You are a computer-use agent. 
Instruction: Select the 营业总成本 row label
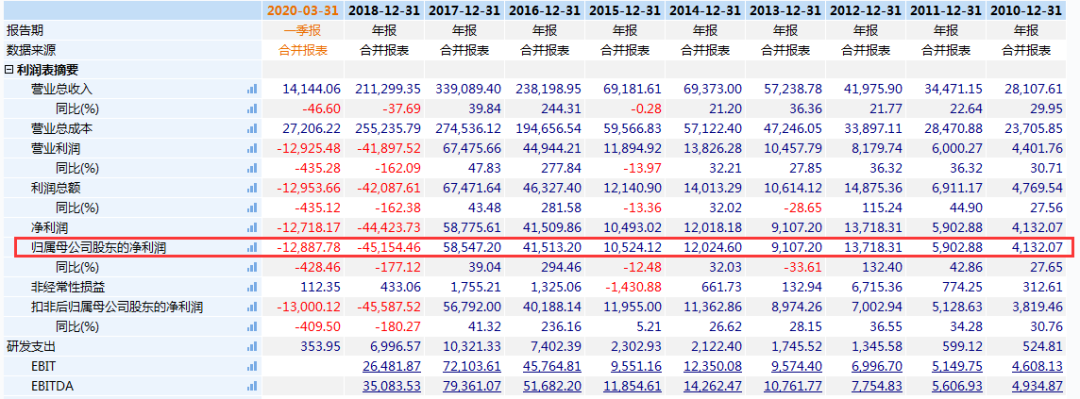61,129
